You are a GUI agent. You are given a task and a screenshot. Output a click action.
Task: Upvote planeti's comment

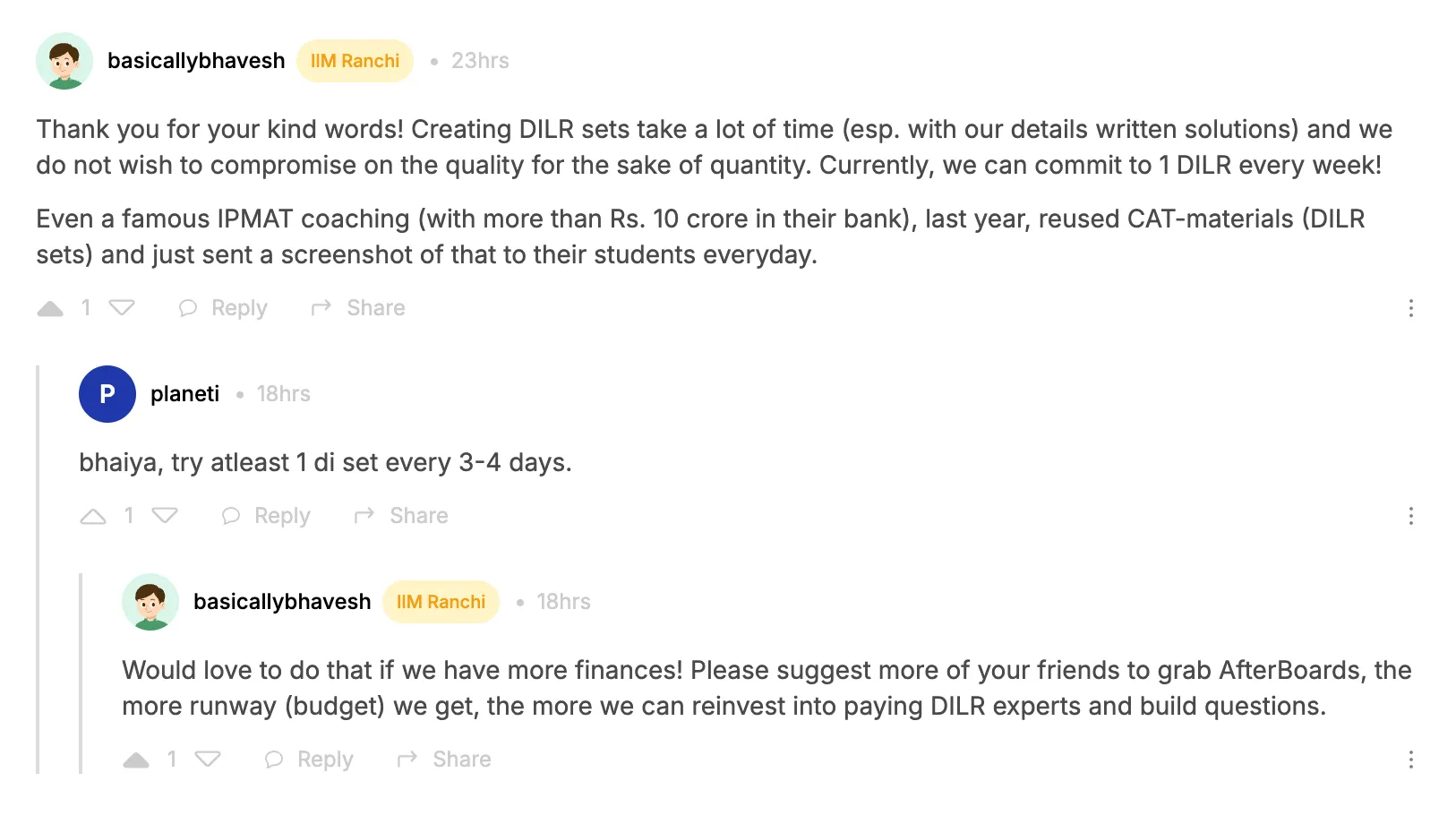pos(93,517)
